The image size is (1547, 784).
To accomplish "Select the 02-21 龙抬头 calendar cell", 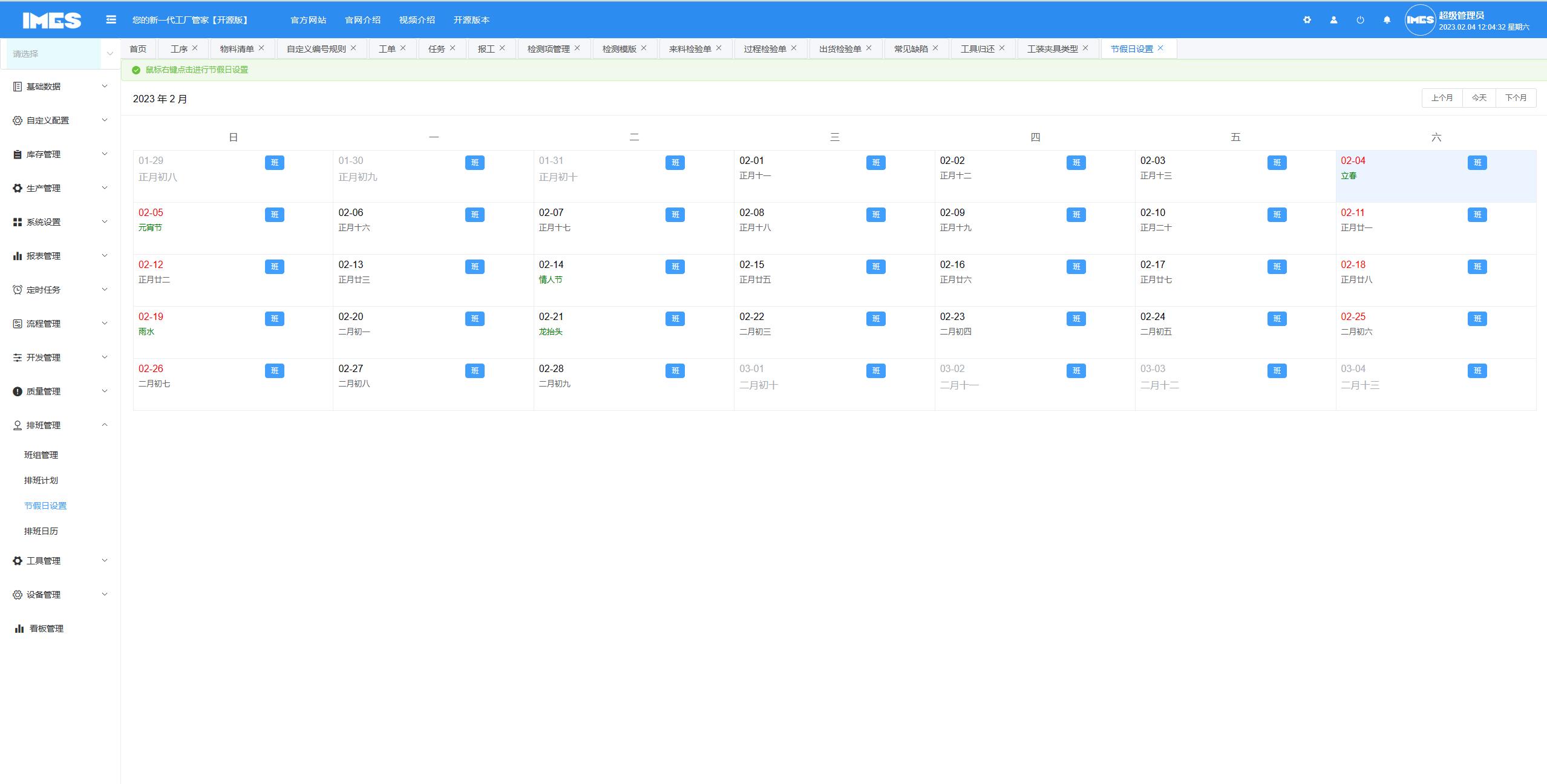I will pos(633,339).
